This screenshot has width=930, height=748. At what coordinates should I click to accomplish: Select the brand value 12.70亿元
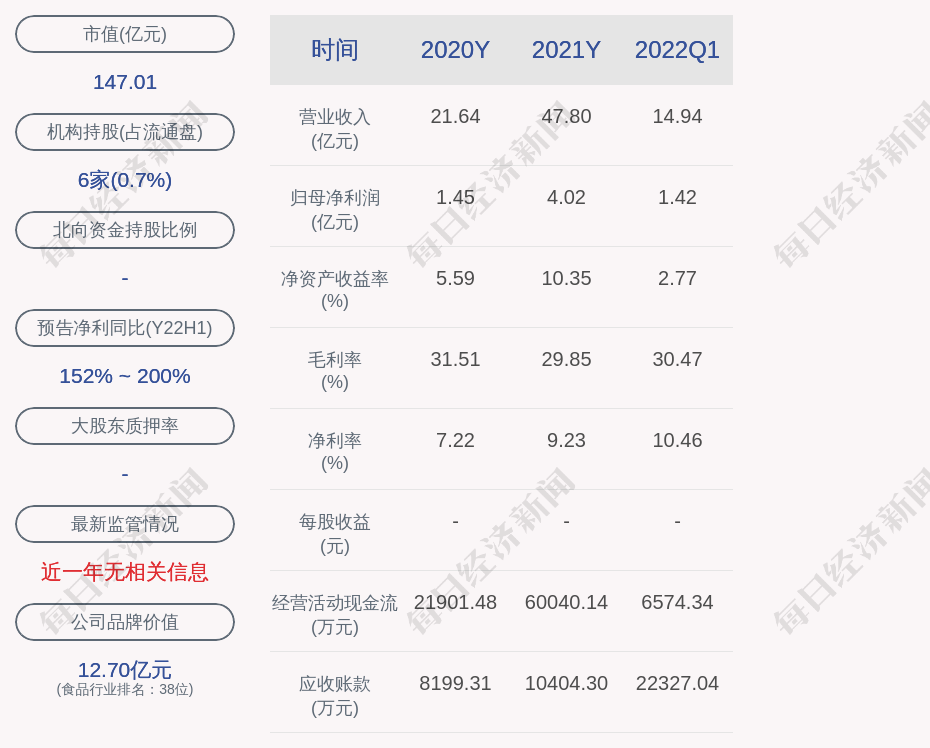pos(125,670)
